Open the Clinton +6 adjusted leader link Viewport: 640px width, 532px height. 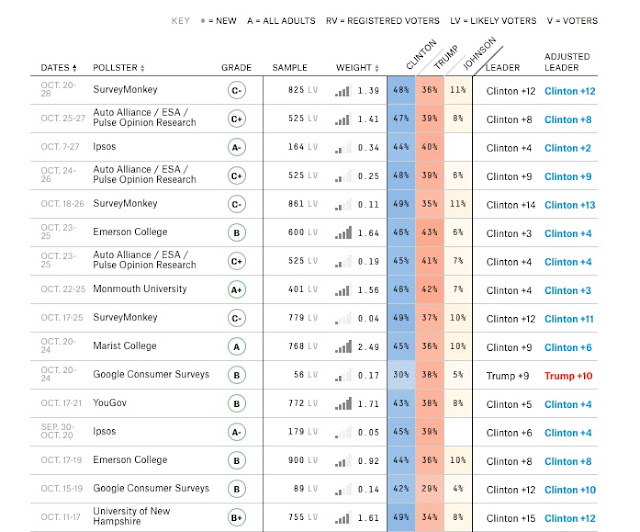(568, 347)
